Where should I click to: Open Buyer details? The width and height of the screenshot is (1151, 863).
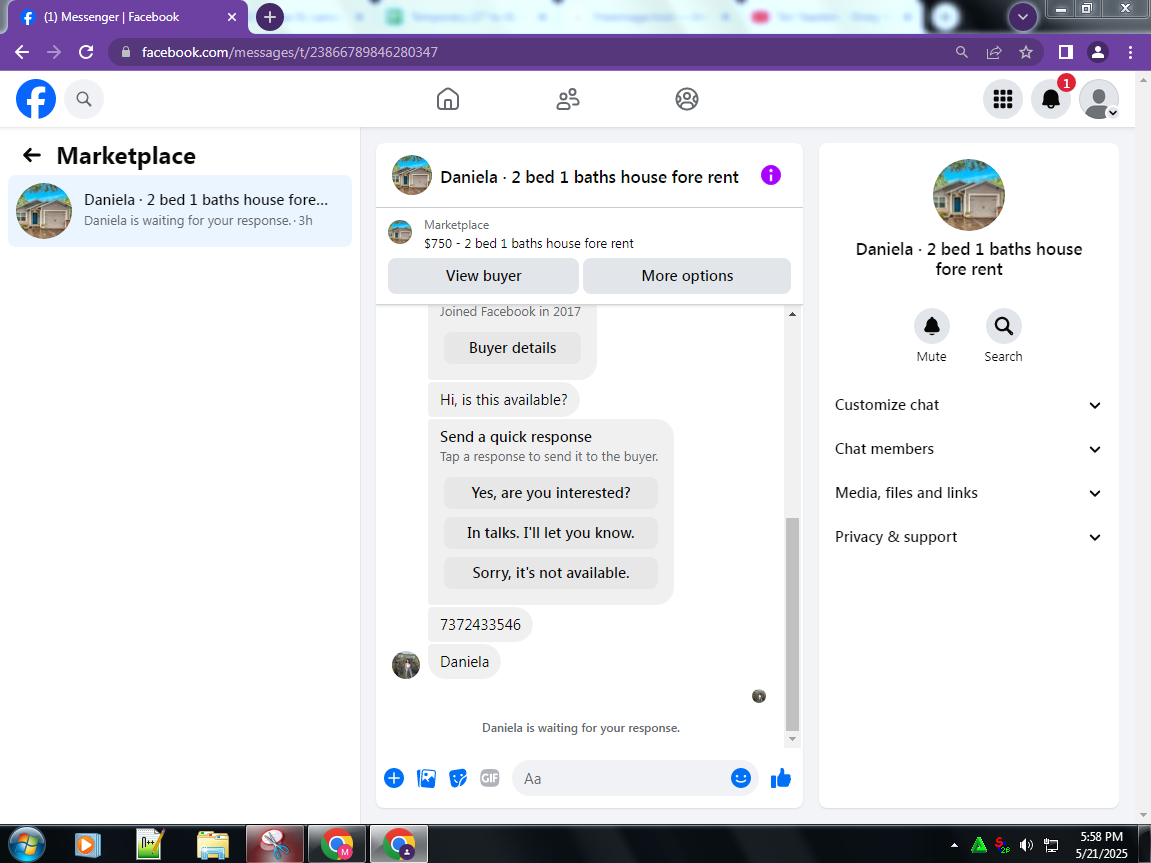512,348
